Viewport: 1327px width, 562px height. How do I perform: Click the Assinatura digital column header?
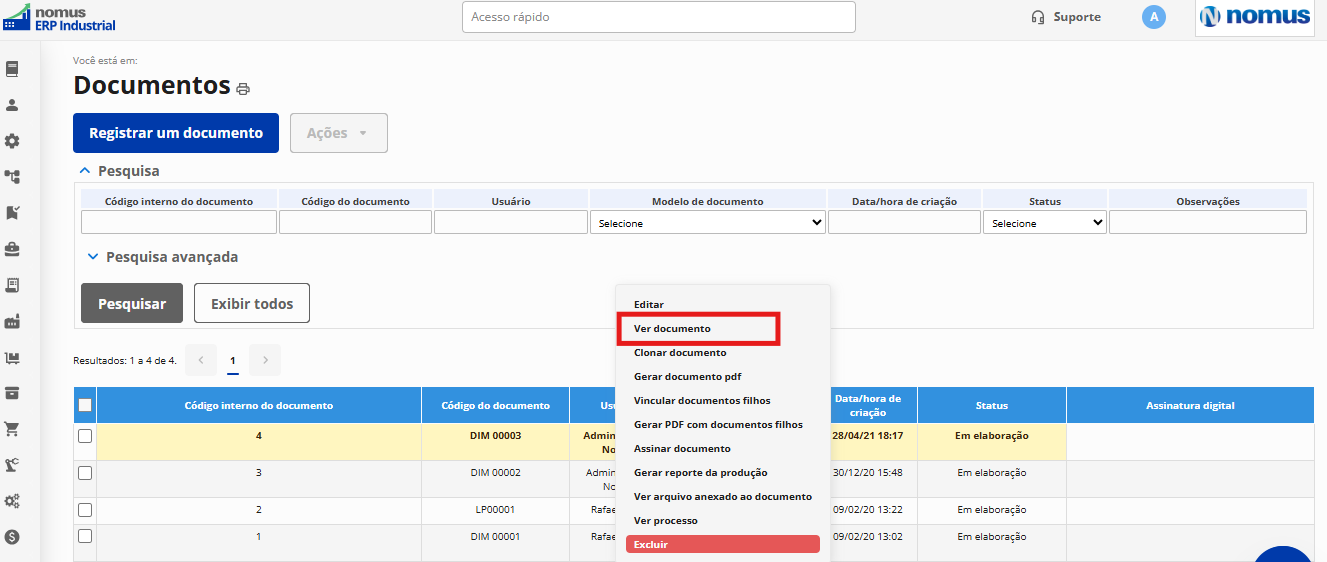pos(1190,405)
